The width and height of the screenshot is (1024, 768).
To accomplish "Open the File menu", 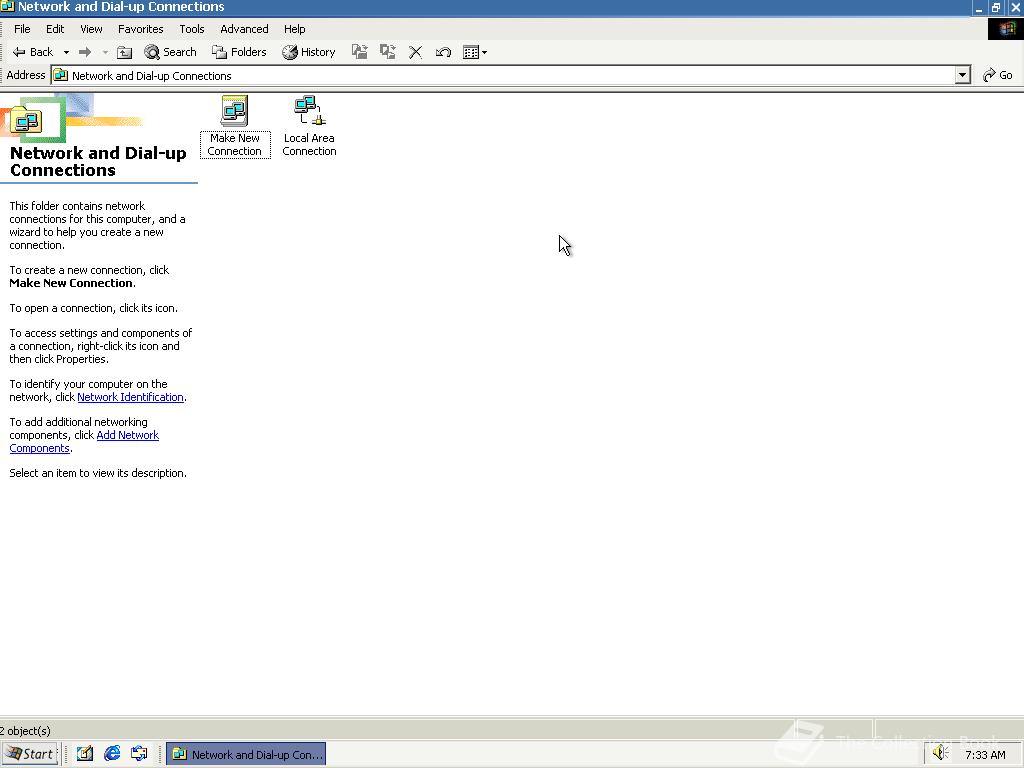I will tap(22, 29).
